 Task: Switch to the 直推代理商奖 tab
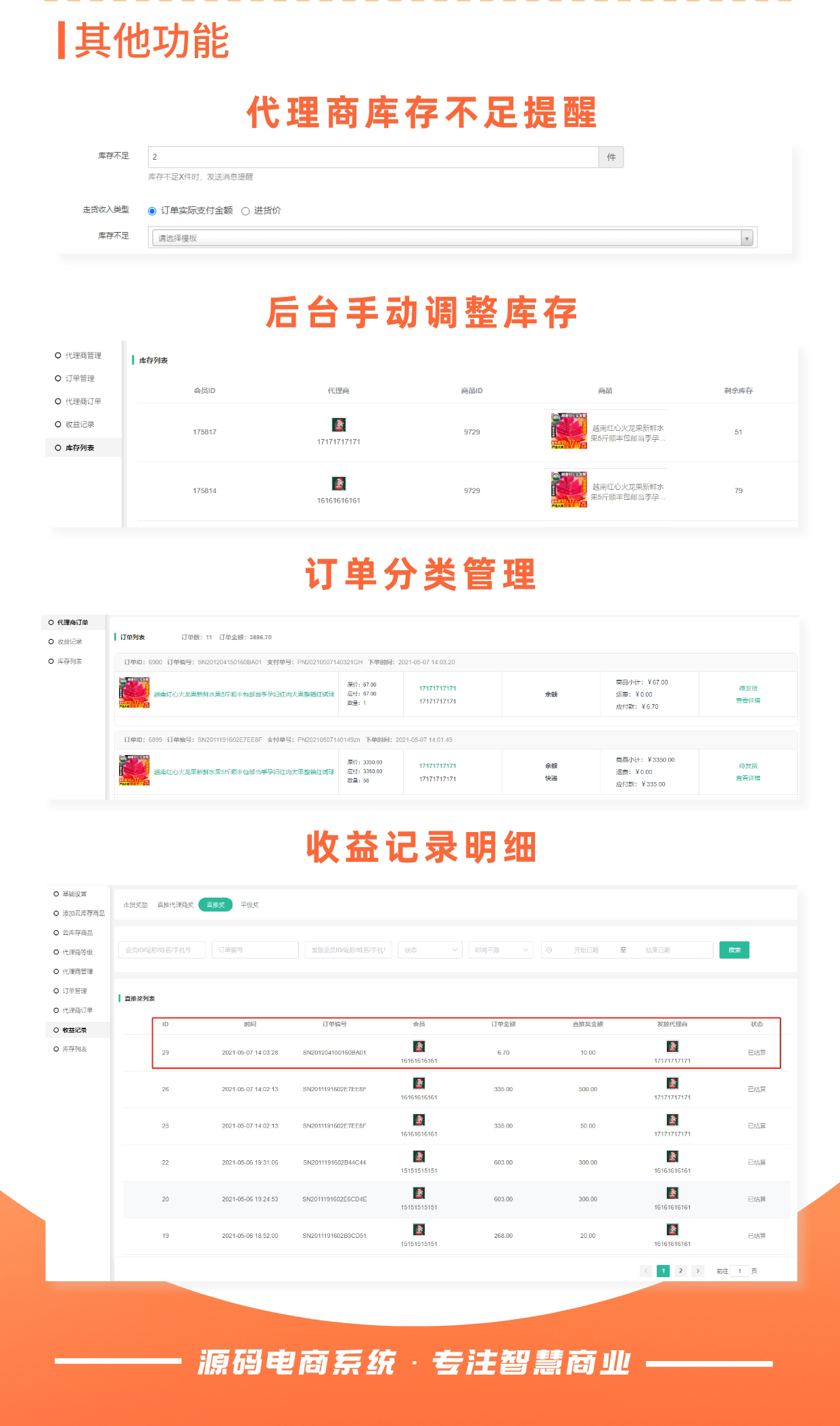(175, 904)
